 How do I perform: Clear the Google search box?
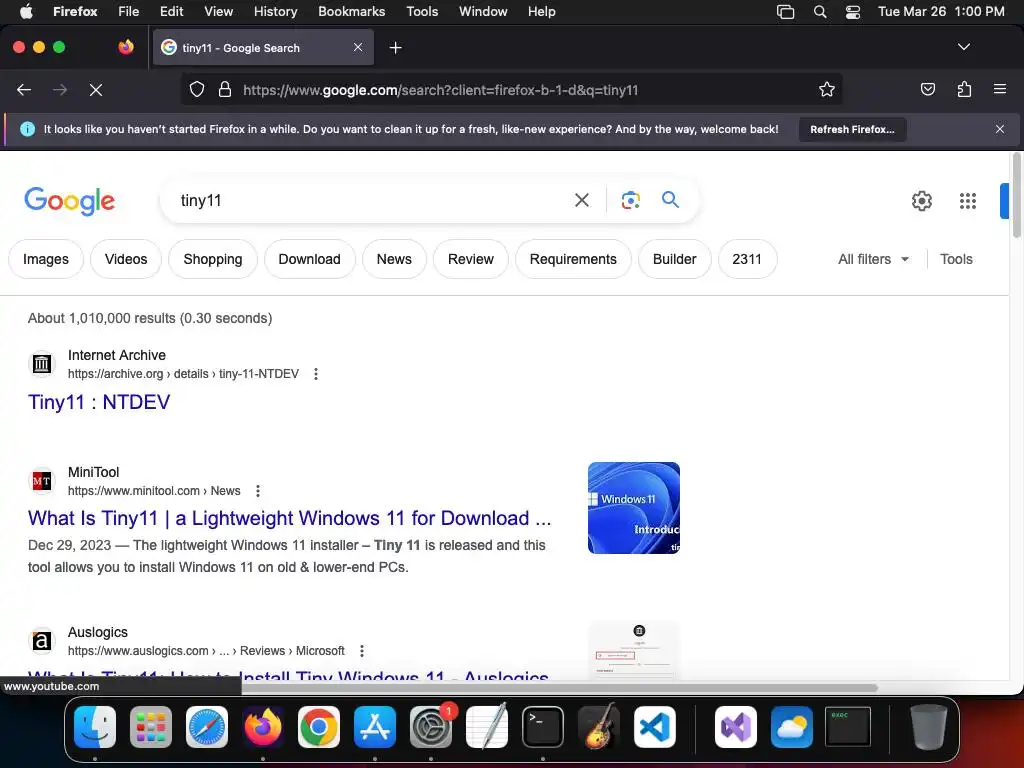pyautogui.click(x=581, y=200)
